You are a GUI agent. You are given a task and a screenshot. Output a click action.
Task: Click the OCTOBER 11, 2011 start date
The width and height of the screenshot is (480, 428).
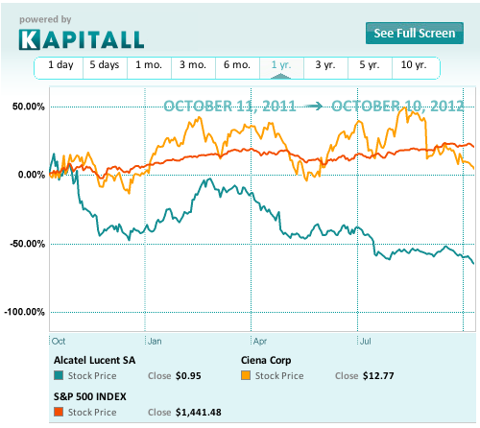(x=230, y=106)
